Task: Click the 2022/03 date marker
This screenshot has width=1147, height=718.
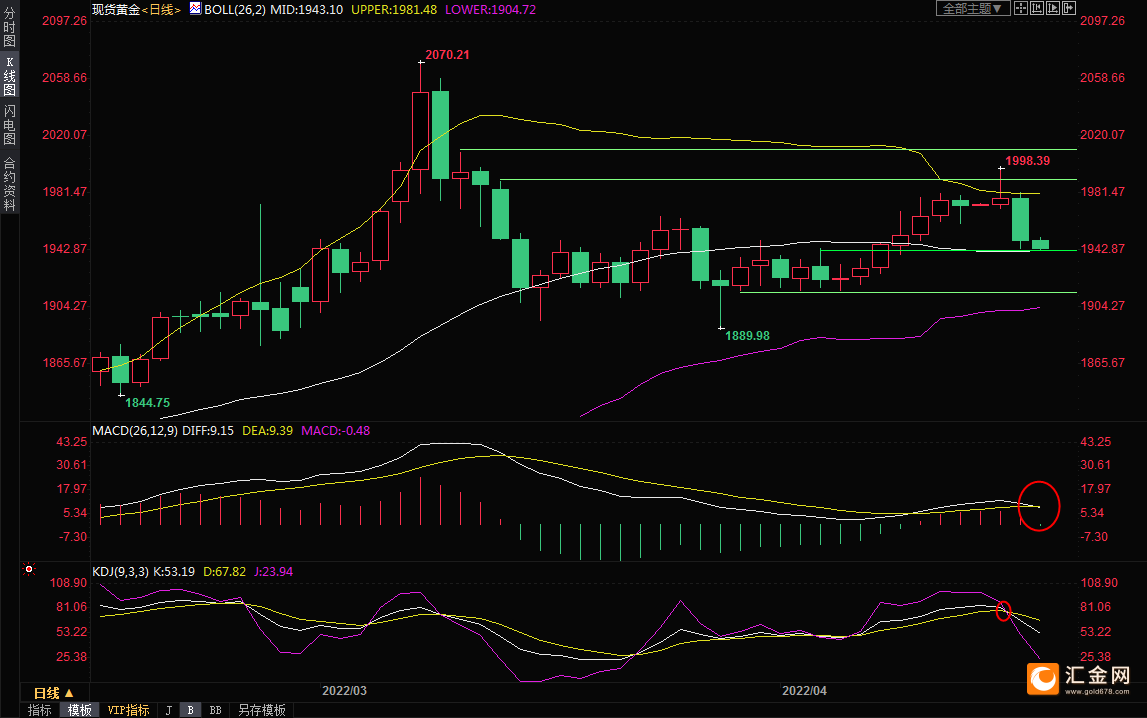Action: click(345, 691)
